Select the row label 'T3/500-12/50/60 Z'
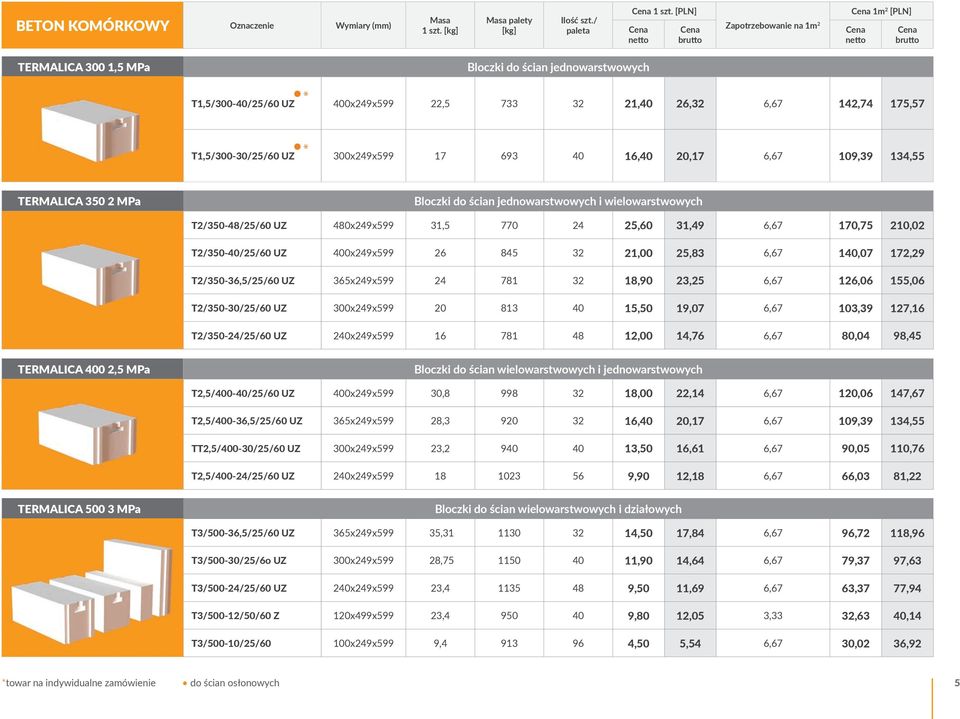 pos(235,615)
